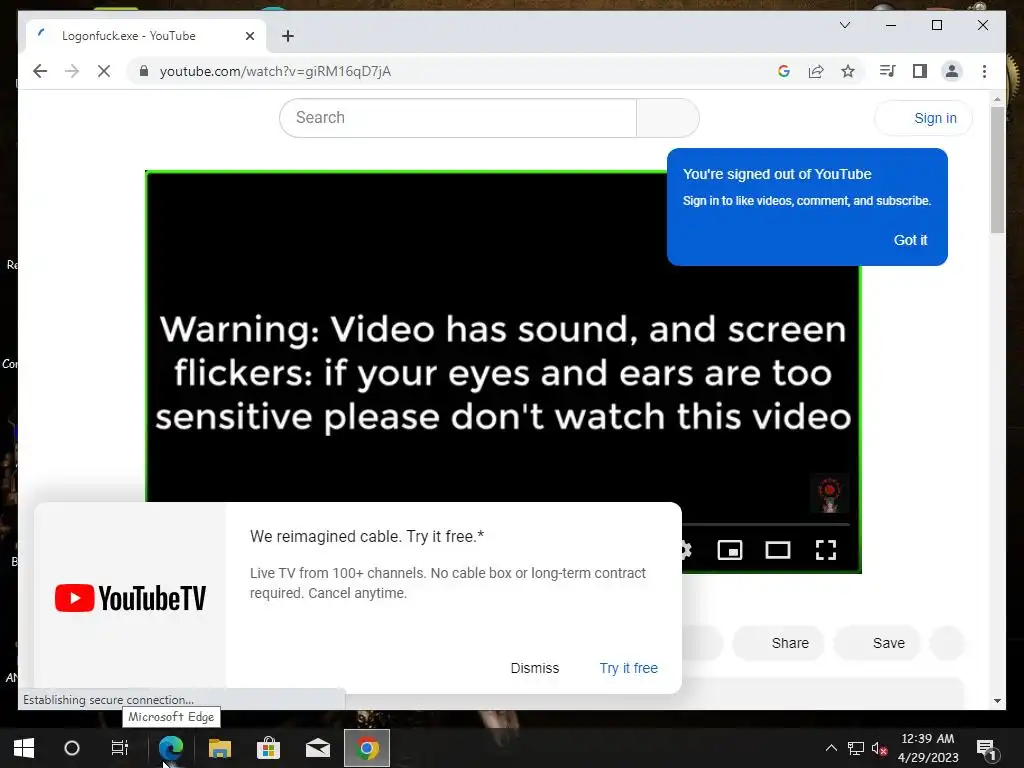1024x768 pixels.
Task: Show hidden system tray icons
Action: pyautogui.click(x=831, y=748)
